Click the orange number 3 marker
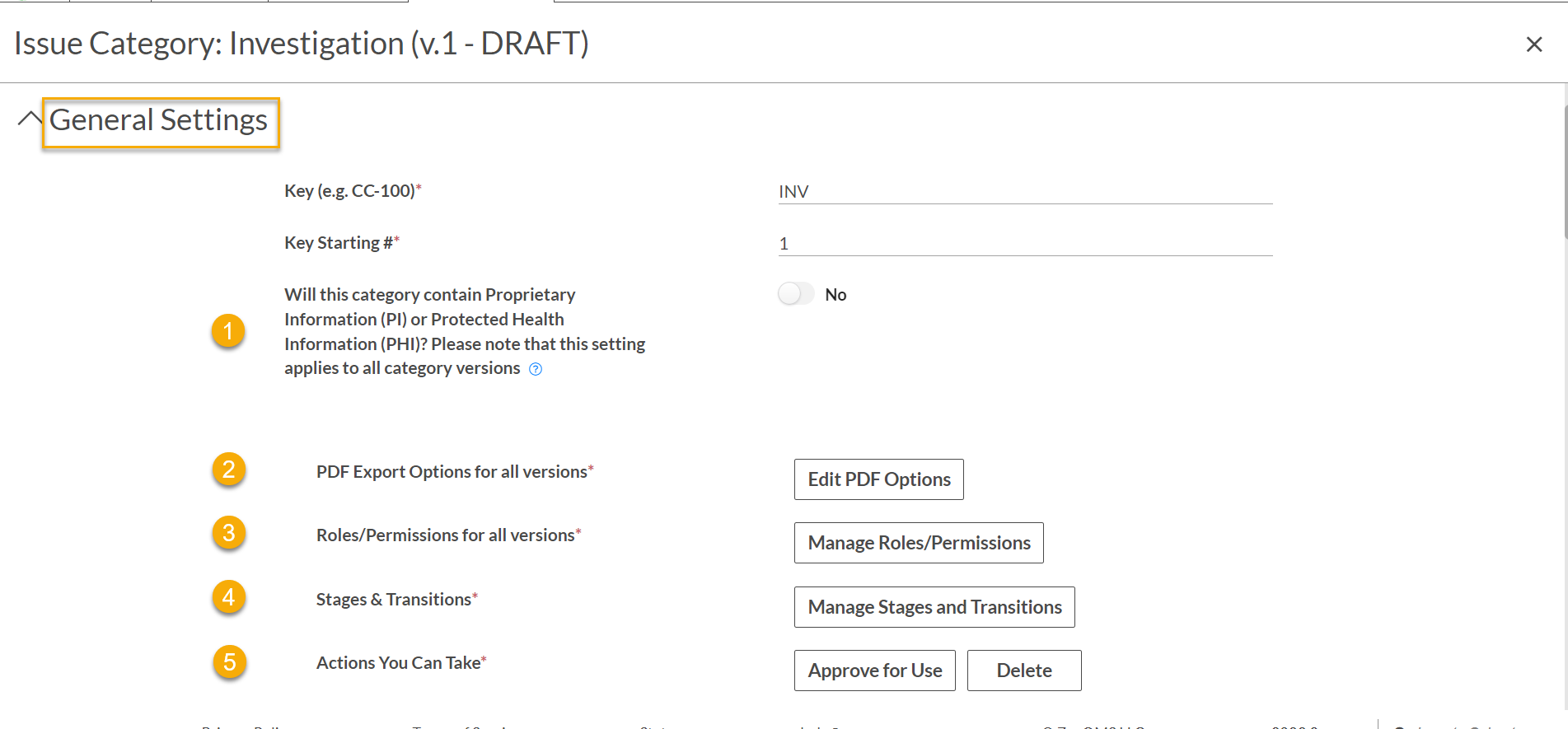 (229, 533)
